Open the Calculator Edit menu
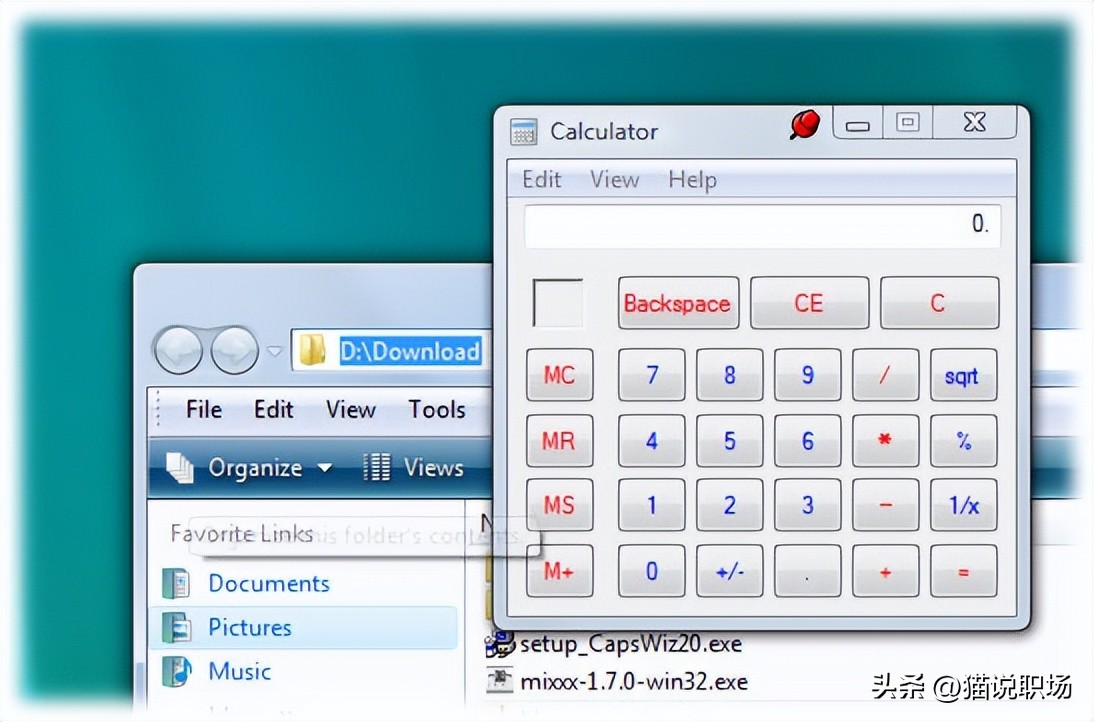This screenshot has height=722, width=1094. 542,180
